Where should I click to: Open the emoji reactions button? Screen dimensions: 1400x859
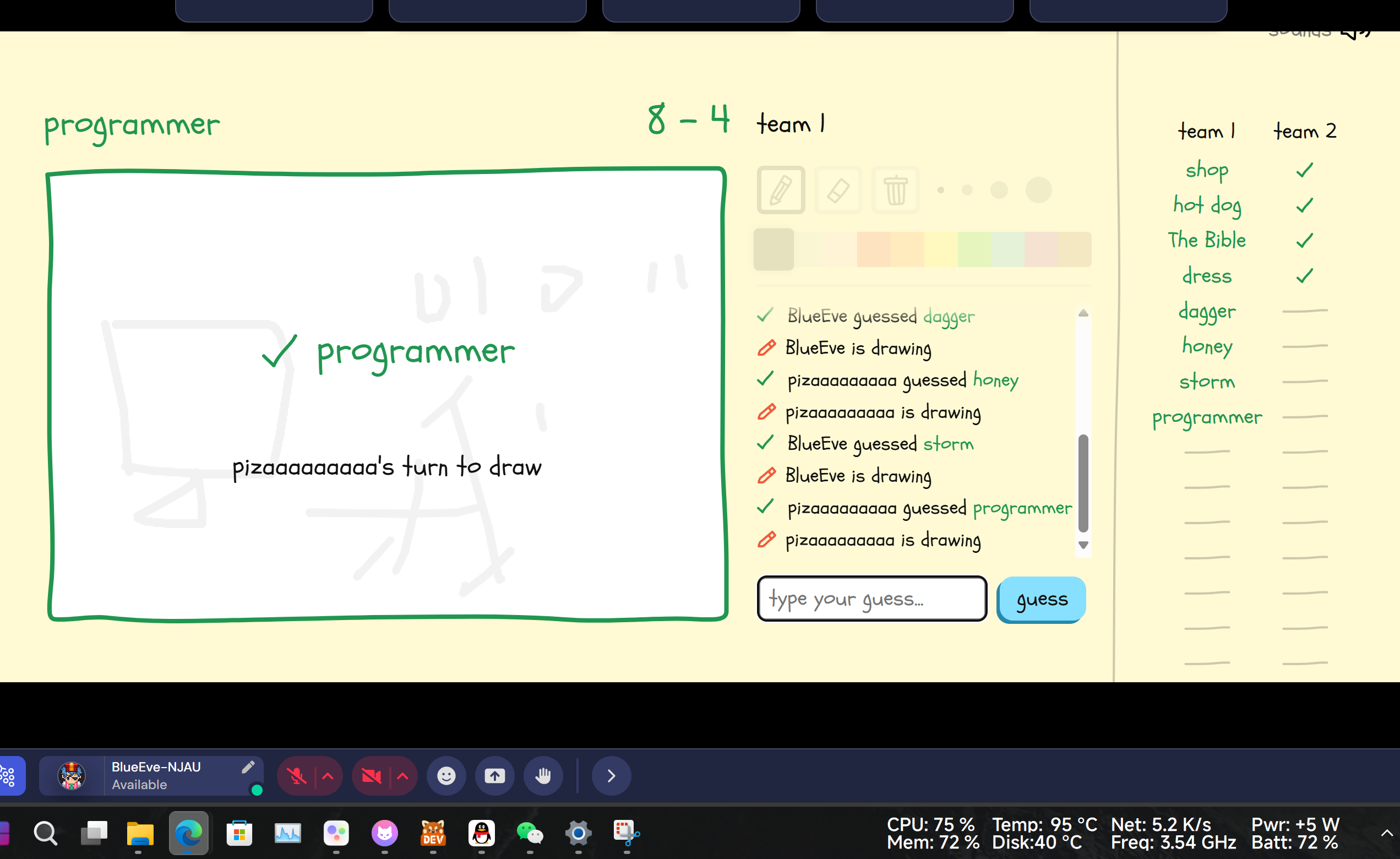pyautogui.click(x=446, y=775)
